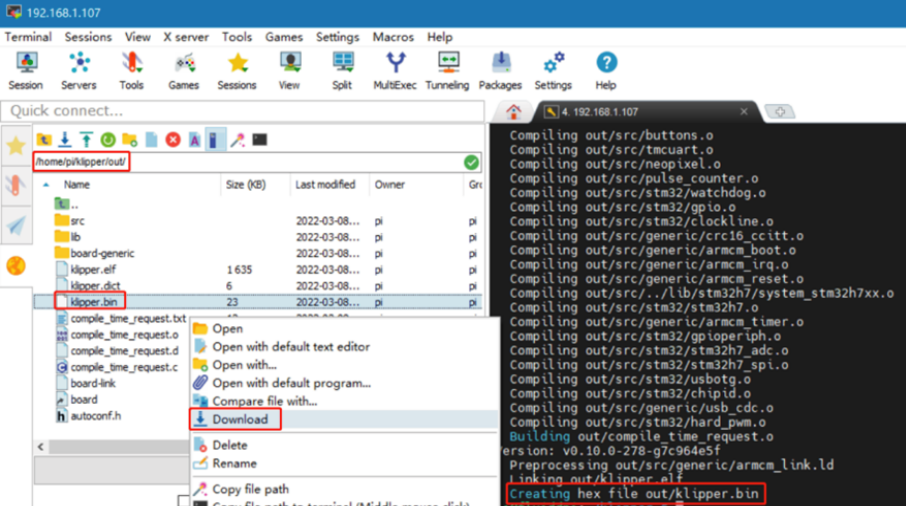Select the klipper.elf file

pyautogui.click(x=93, y=269)
